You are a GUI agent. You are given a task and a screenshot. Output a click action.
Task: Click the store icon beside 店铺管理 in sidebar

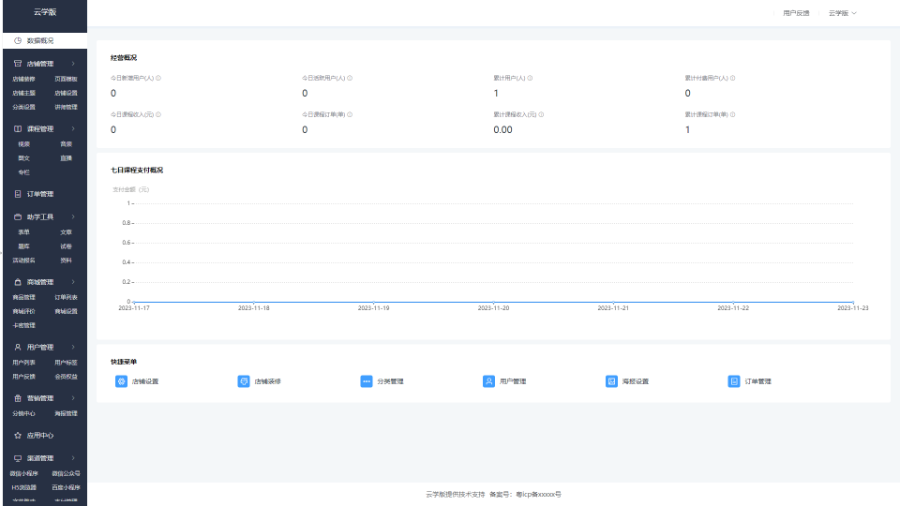coord(18,64)
